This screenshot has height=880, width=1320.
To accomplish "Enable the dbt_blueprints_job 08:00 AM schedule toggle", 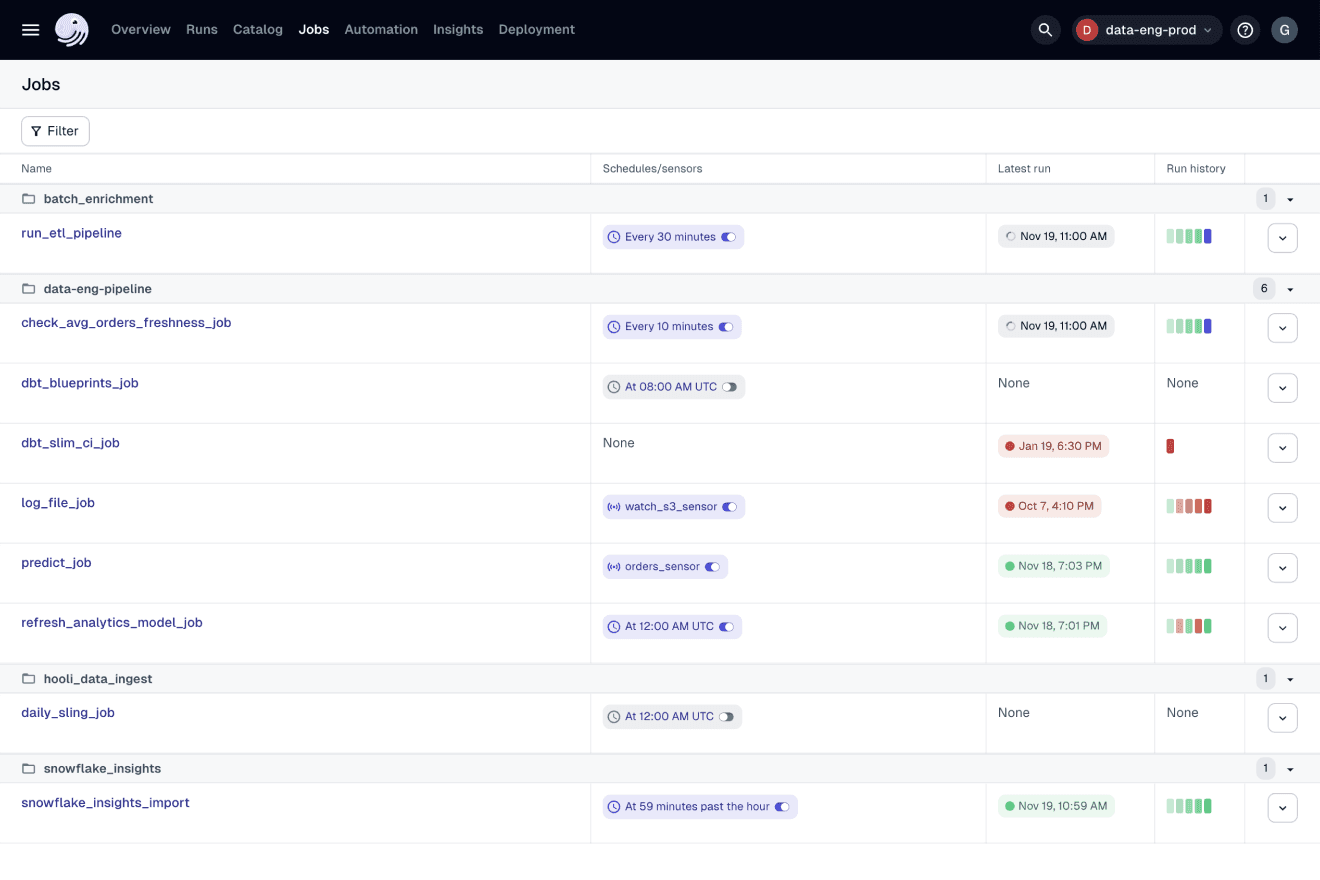I will point(730,387).
